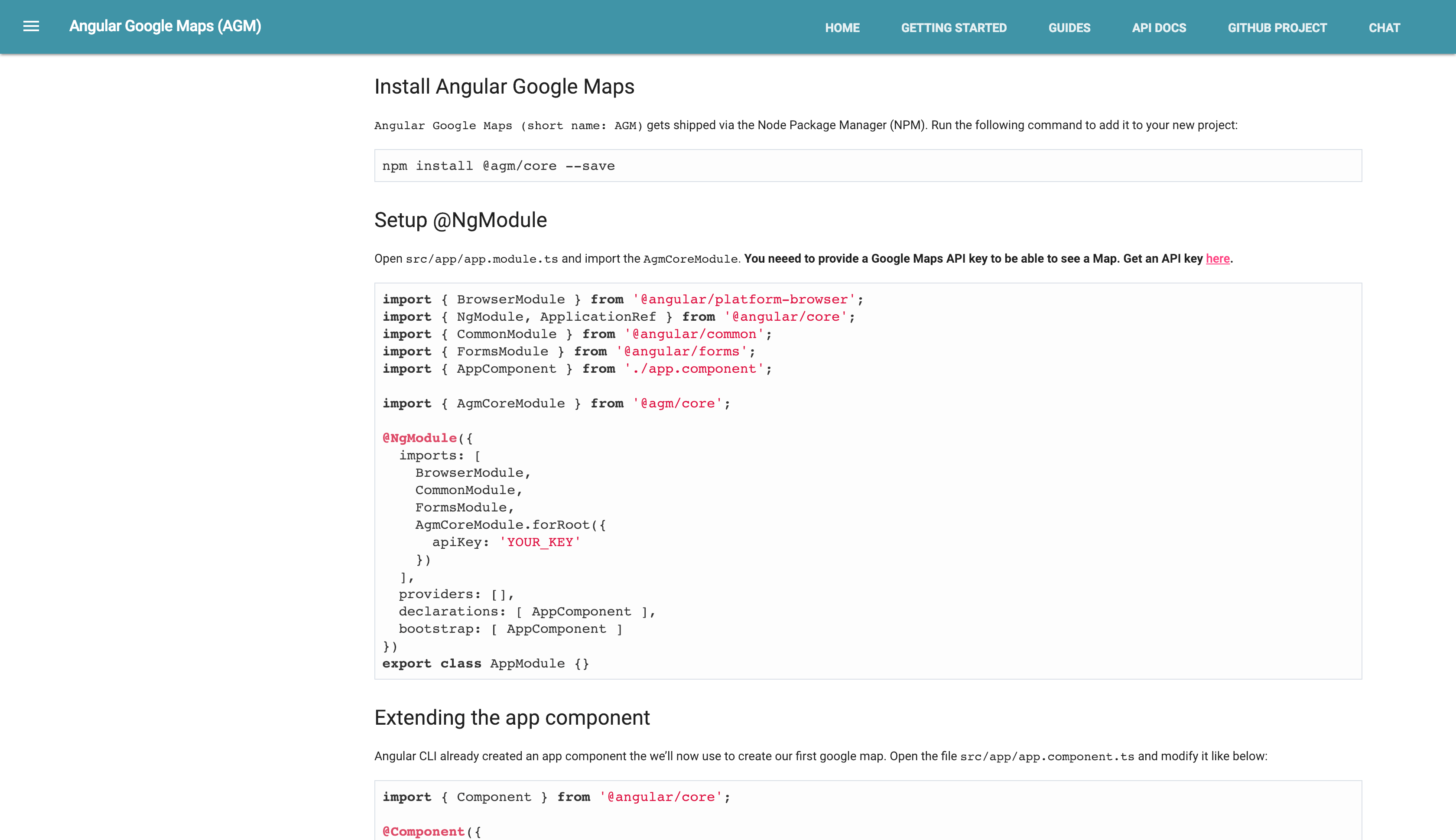Viewport: 1456px width, 840px height.
Task: Open the CHAT page
Action: coord(1384,27)
